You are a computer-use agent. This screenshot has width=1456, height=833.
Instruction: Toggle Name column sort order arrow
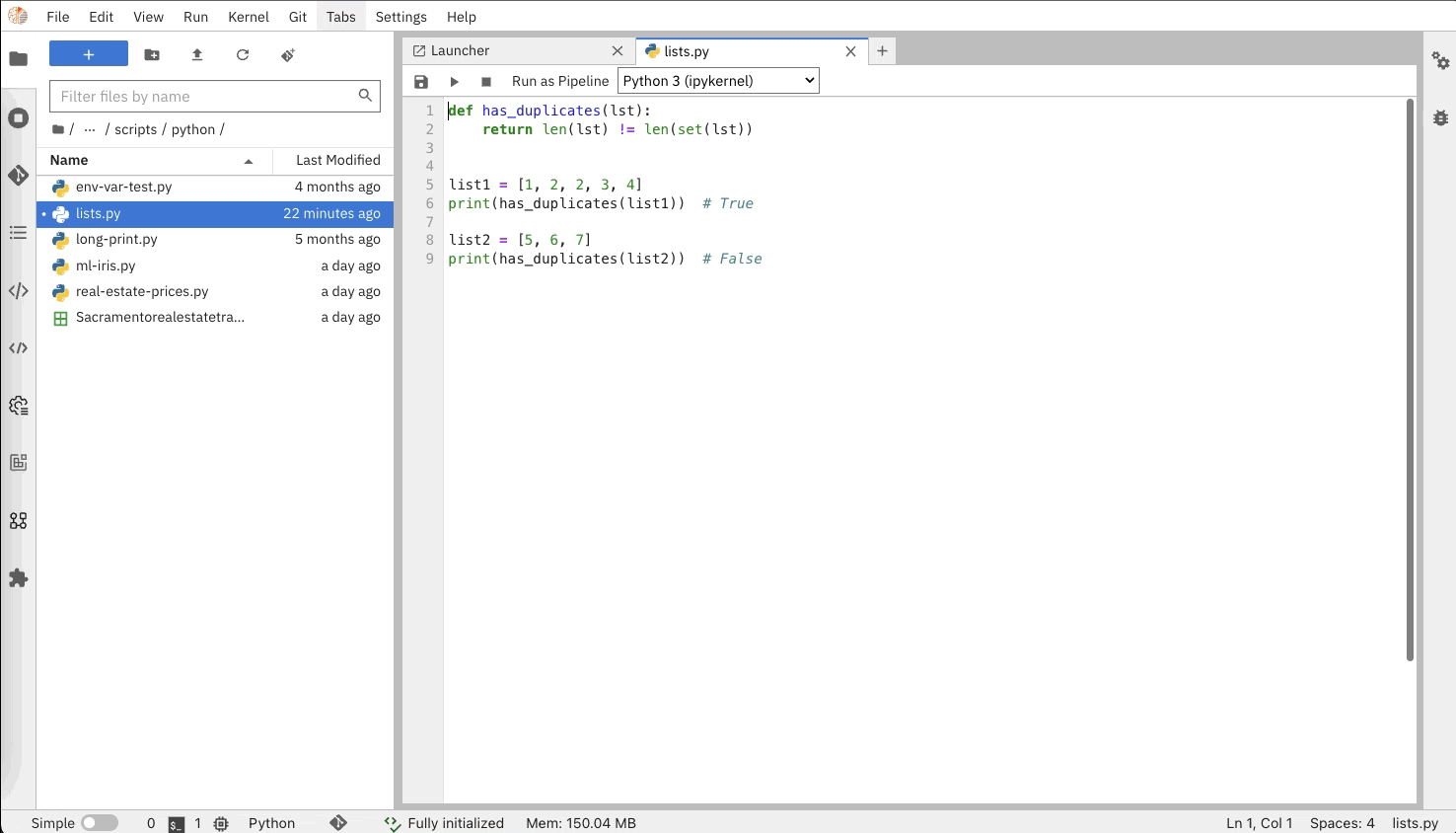click(x=249, y=161)
